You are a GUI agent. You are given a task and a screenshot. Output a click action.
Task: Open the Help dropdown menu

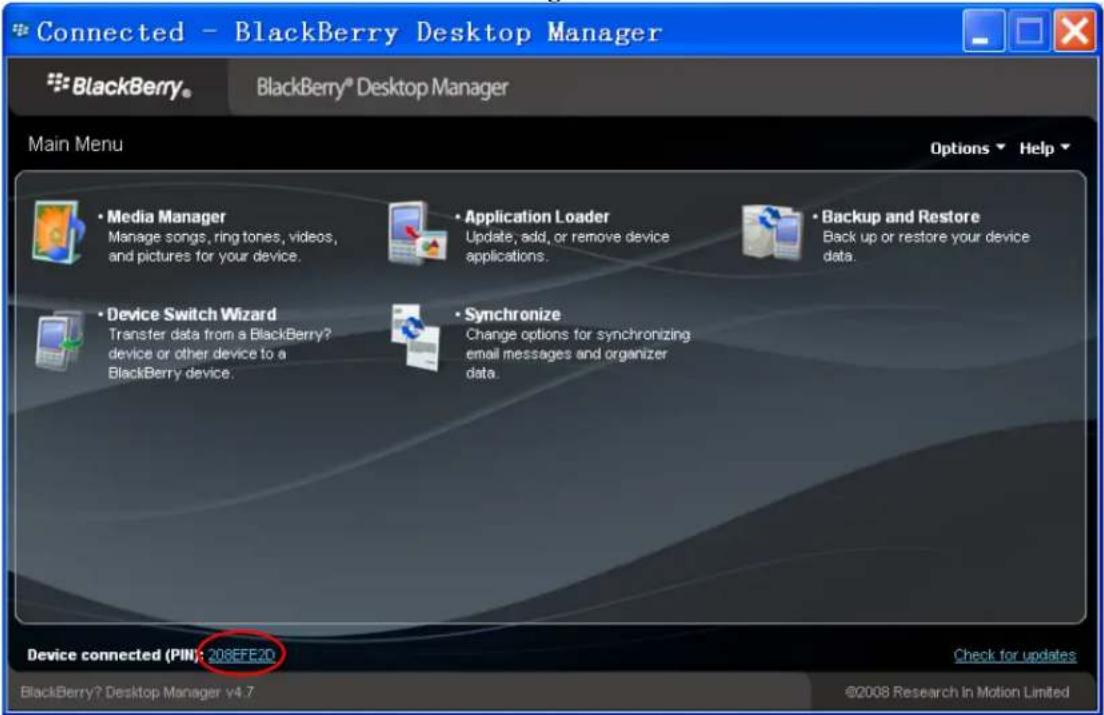[1044, 148]
